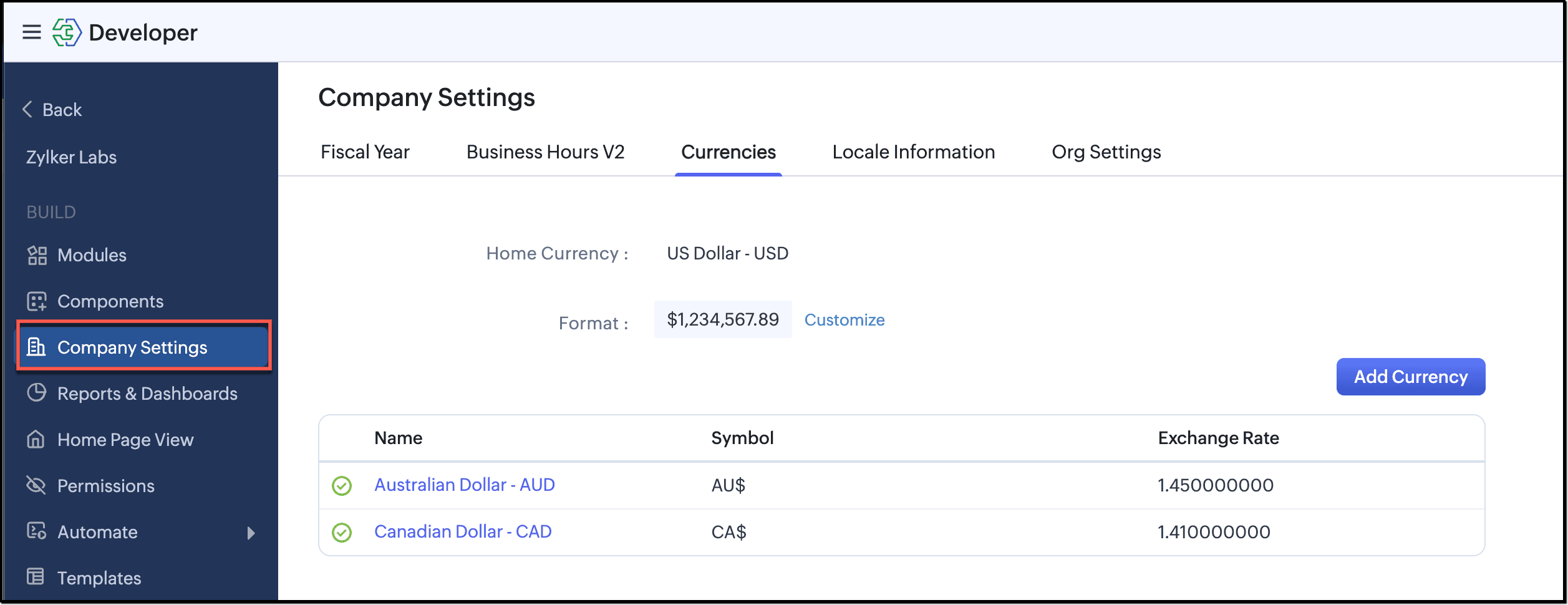Open the Org Settings tab
1568x605 pixels.
point(1106,152)
